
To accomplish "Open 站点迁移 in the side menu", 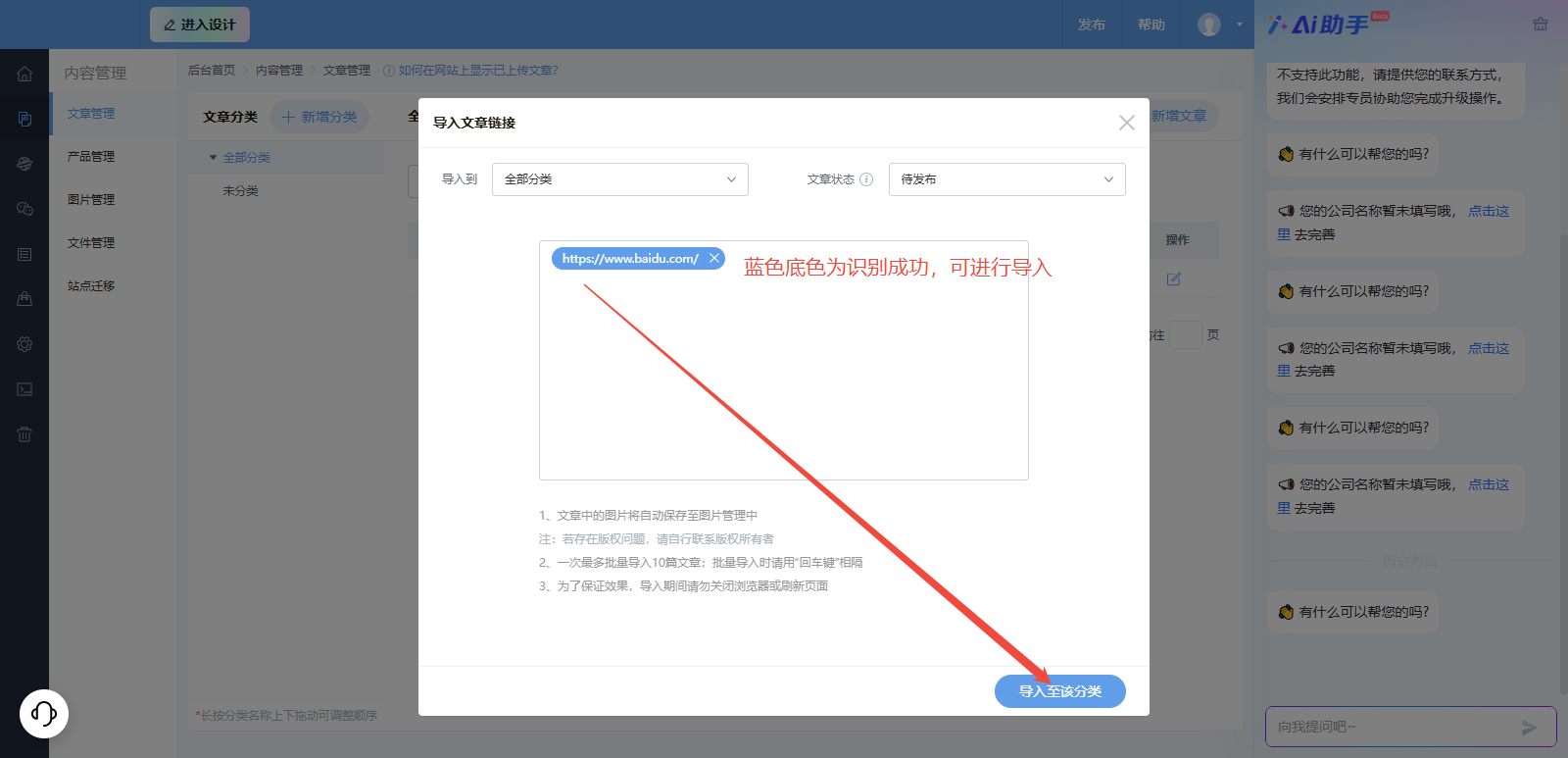I will [x=91, y=286].
